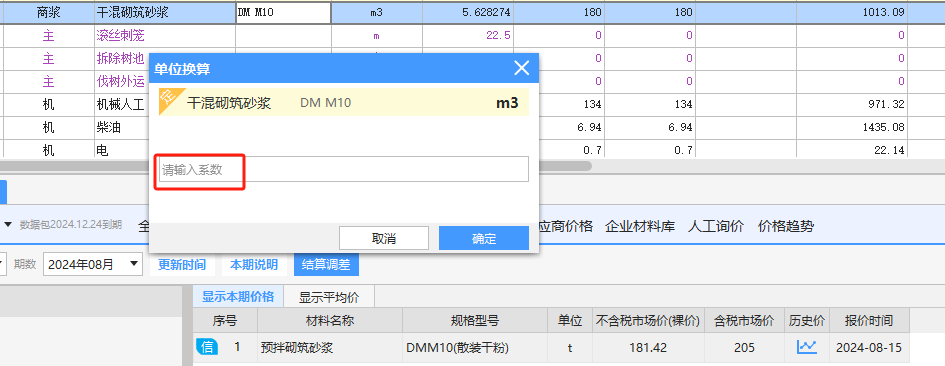Click the DMM10(散装干粉) specification cell
This screenshot has width=945, height=366.
(x=475, y=348)
